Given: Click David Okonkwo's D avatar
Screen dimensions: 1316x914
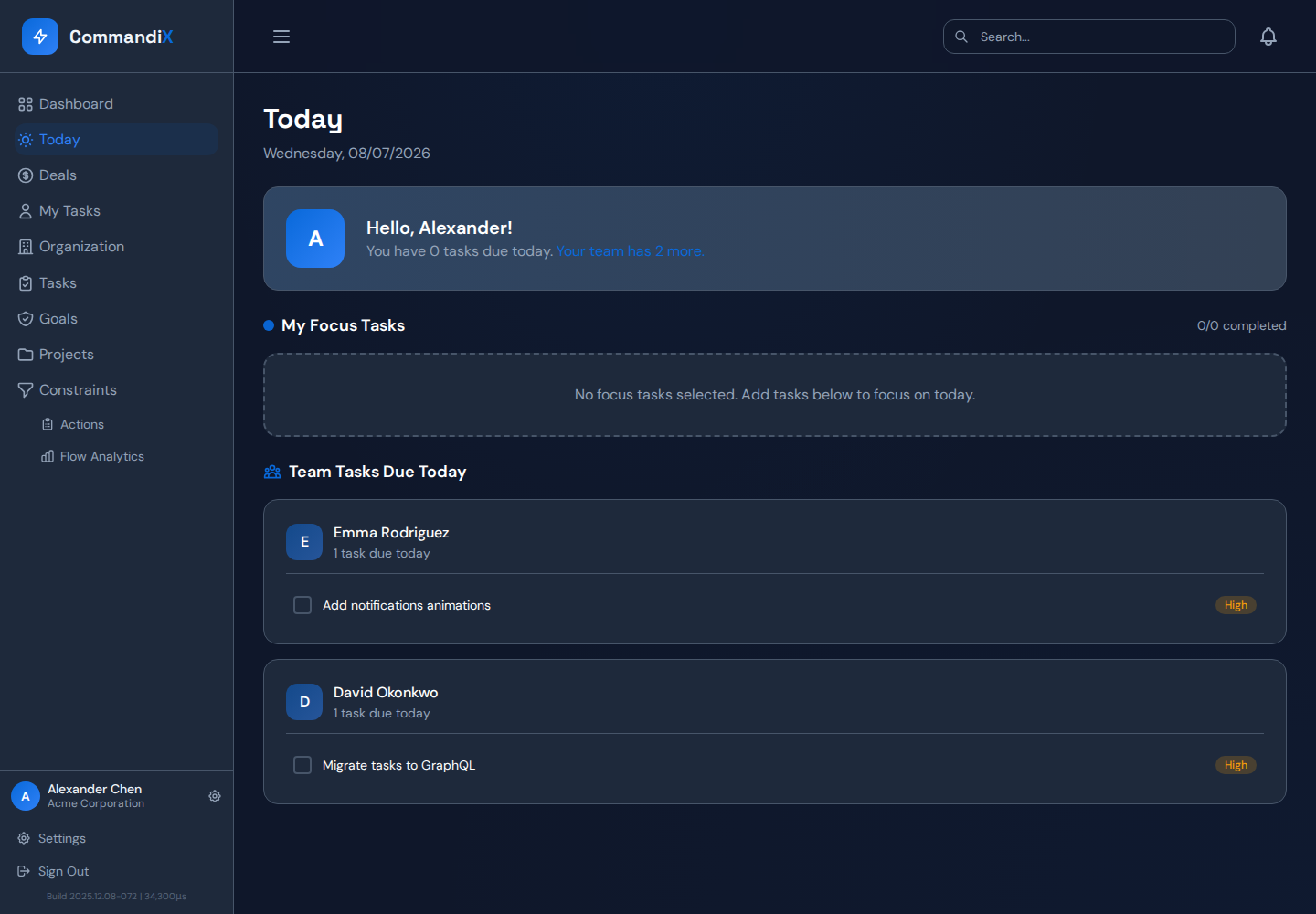Looking at the screenshot, I should (304, 702).
